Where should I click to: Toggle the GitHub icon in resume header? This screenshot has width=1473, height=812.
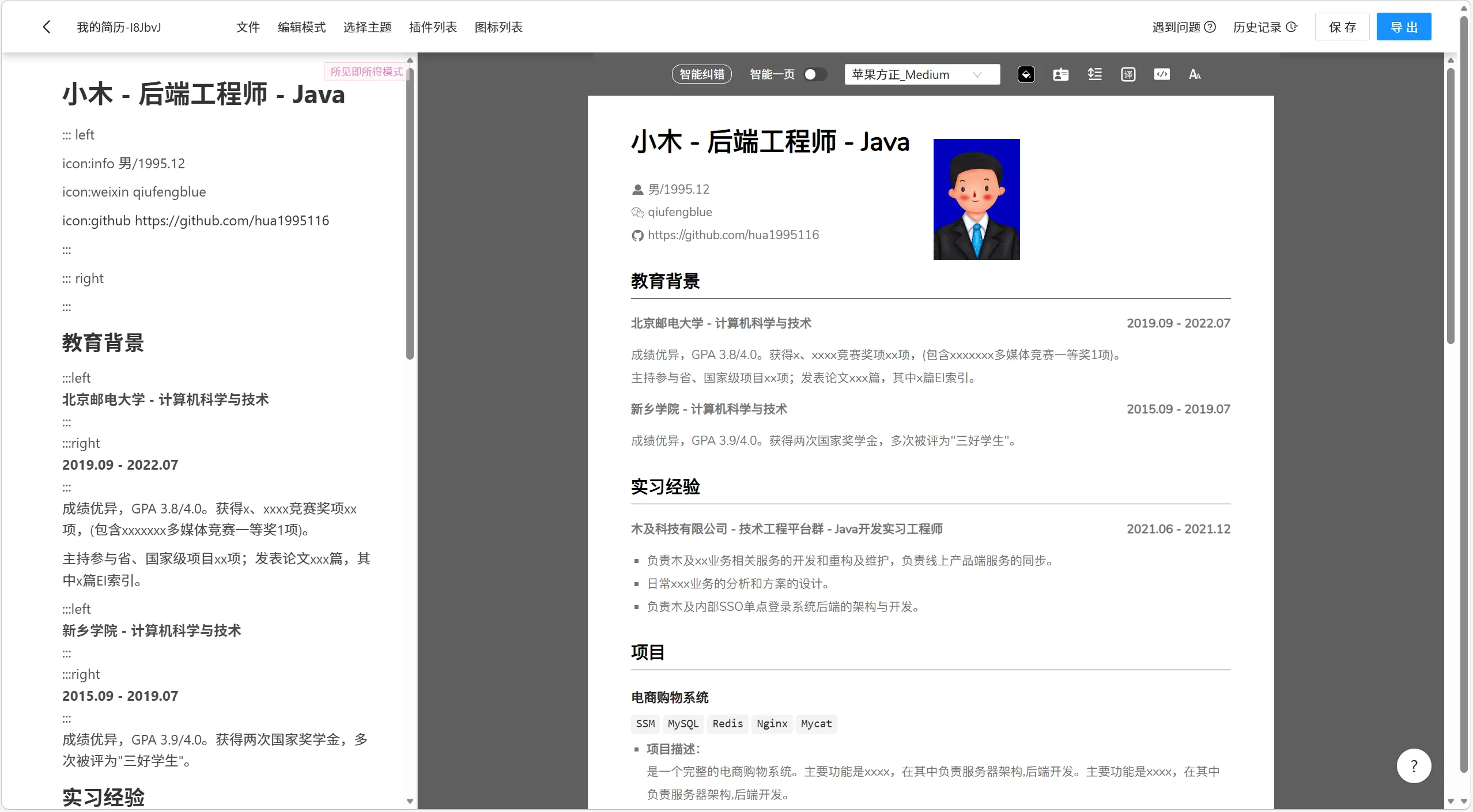(x=636, y=235)
